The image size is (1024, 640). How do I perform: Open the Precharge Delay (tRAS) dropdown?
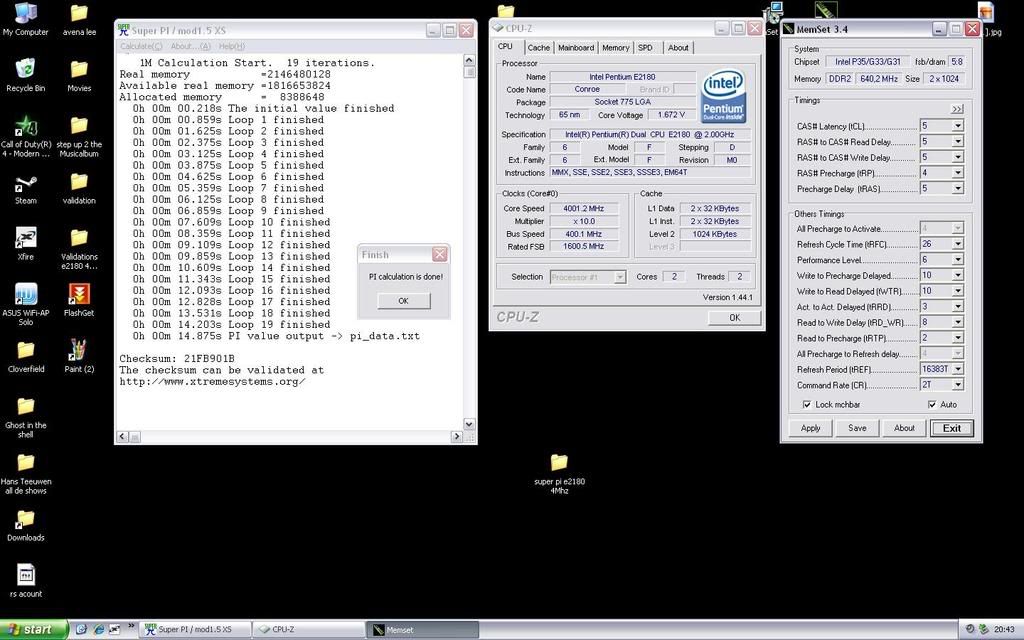pyautogui.click(x=957, y=188)
